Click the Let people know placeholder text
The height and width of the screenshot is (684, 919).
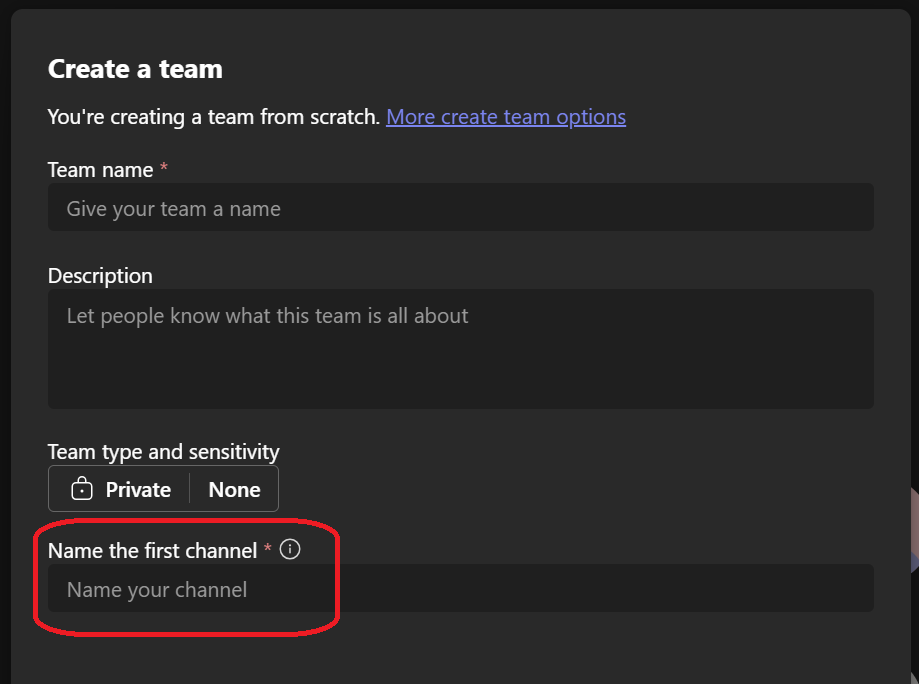(267, 316)
